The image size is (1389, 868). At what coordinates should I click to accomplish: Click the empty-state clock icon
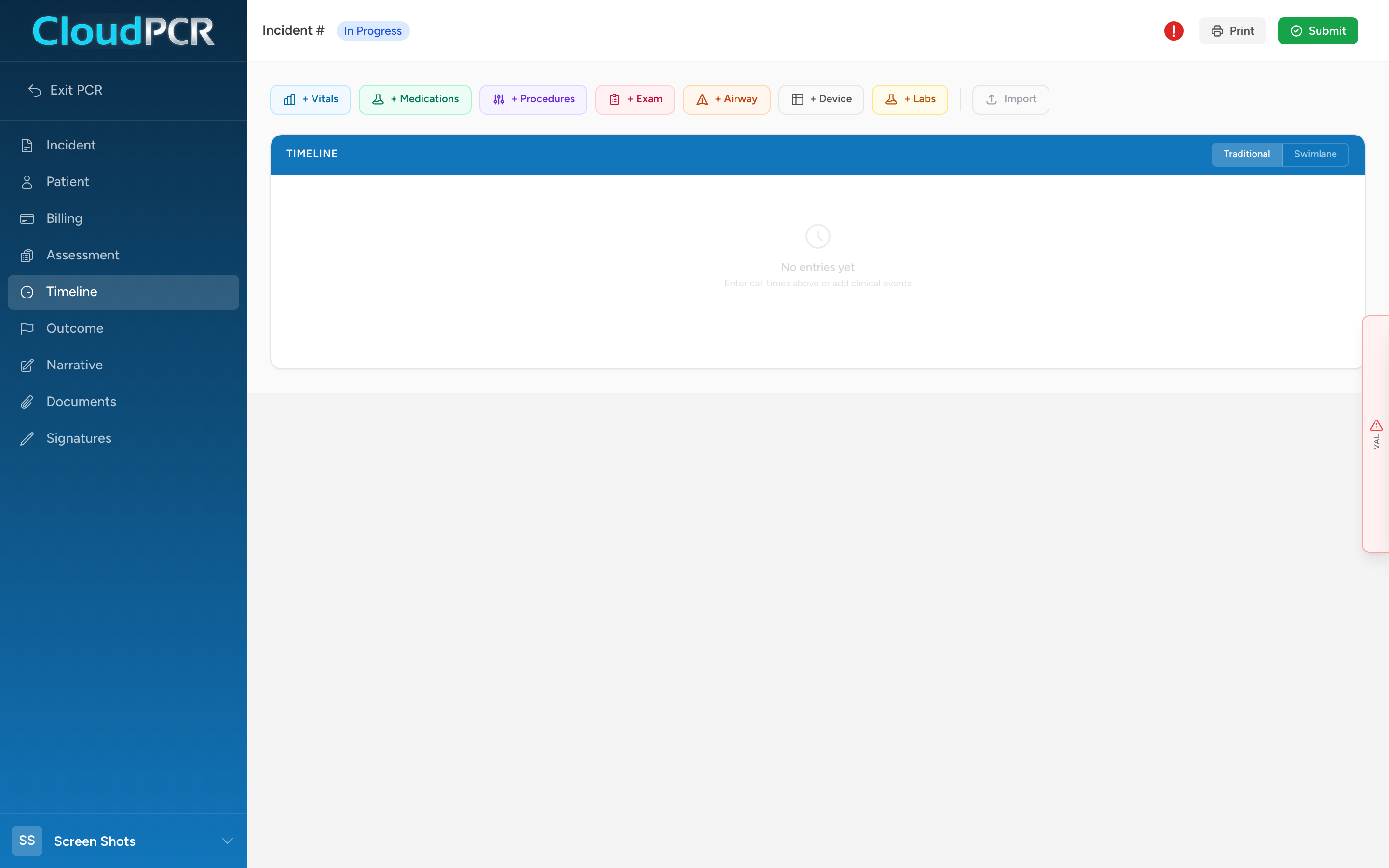click(x=817, y=236)
